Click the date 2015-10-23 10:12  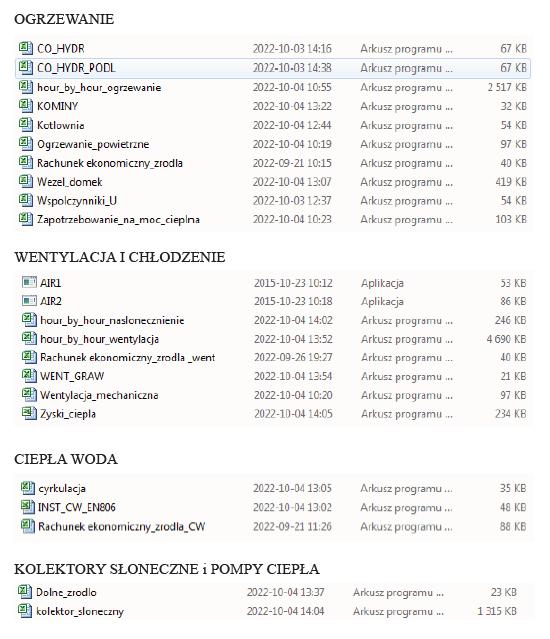point(293,282)
